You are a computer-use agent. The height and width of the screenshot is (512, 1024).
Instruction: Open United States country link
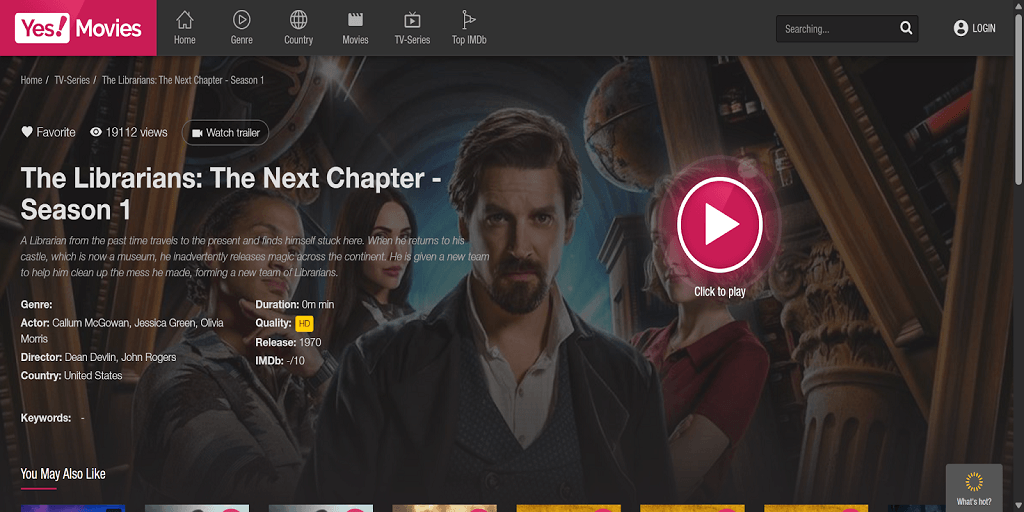coord(93,376)
